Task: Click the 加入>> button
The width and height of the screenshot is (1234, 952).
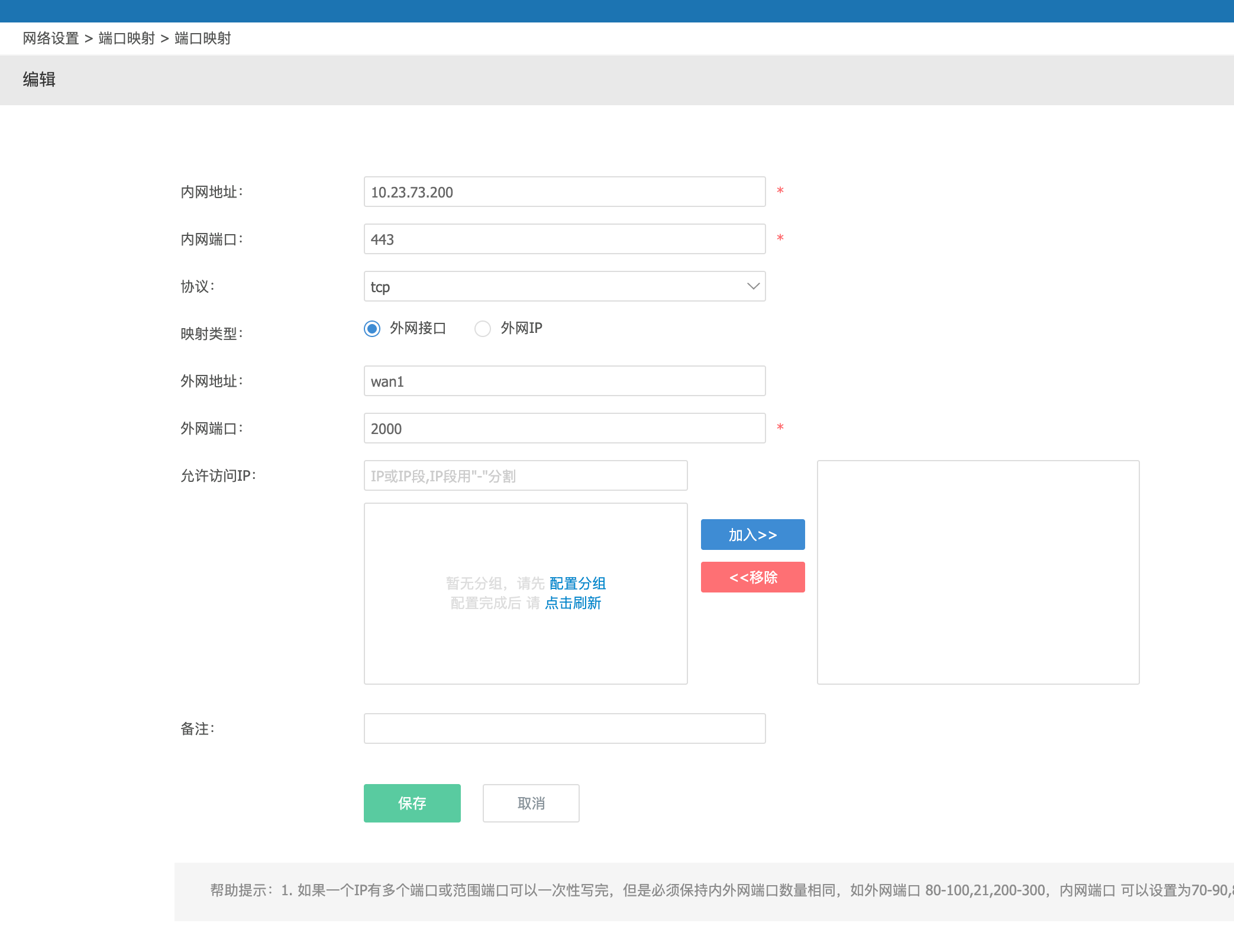Action: coord(752,535)
